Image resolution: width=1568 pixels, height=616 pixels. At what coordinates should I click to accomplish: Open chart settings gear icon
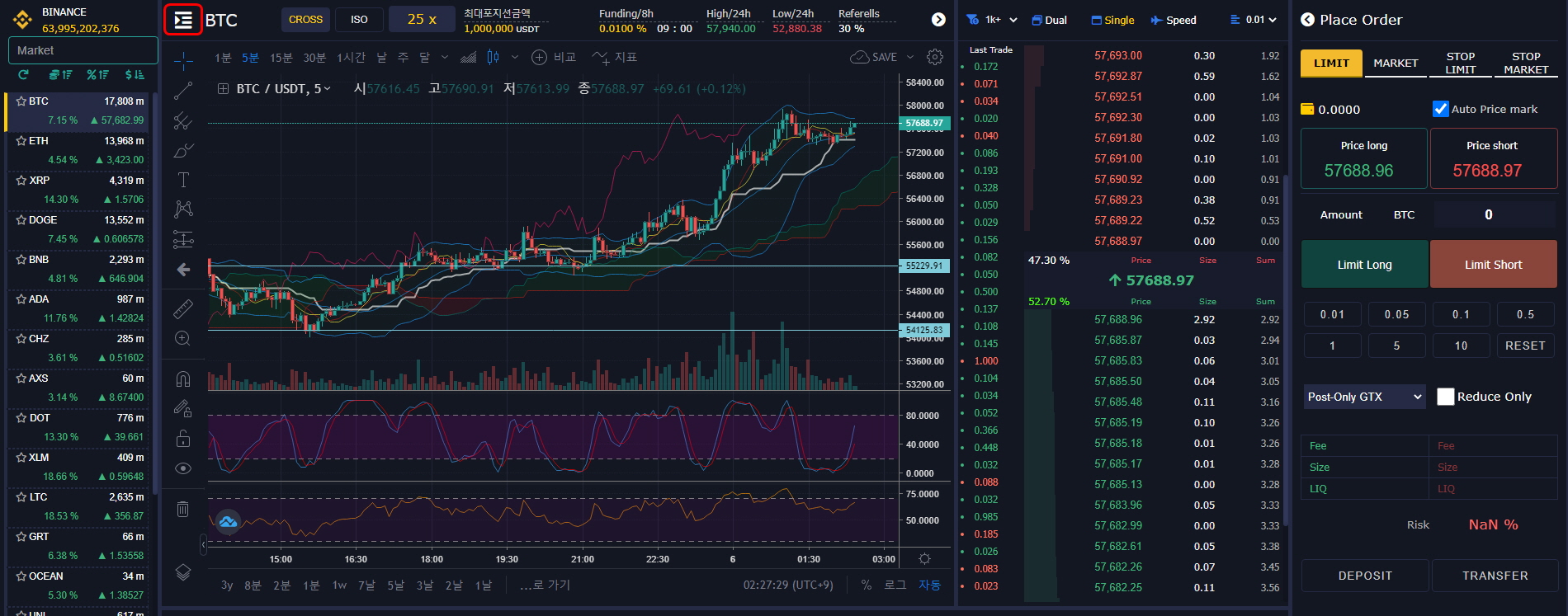[x=934, y=57]
